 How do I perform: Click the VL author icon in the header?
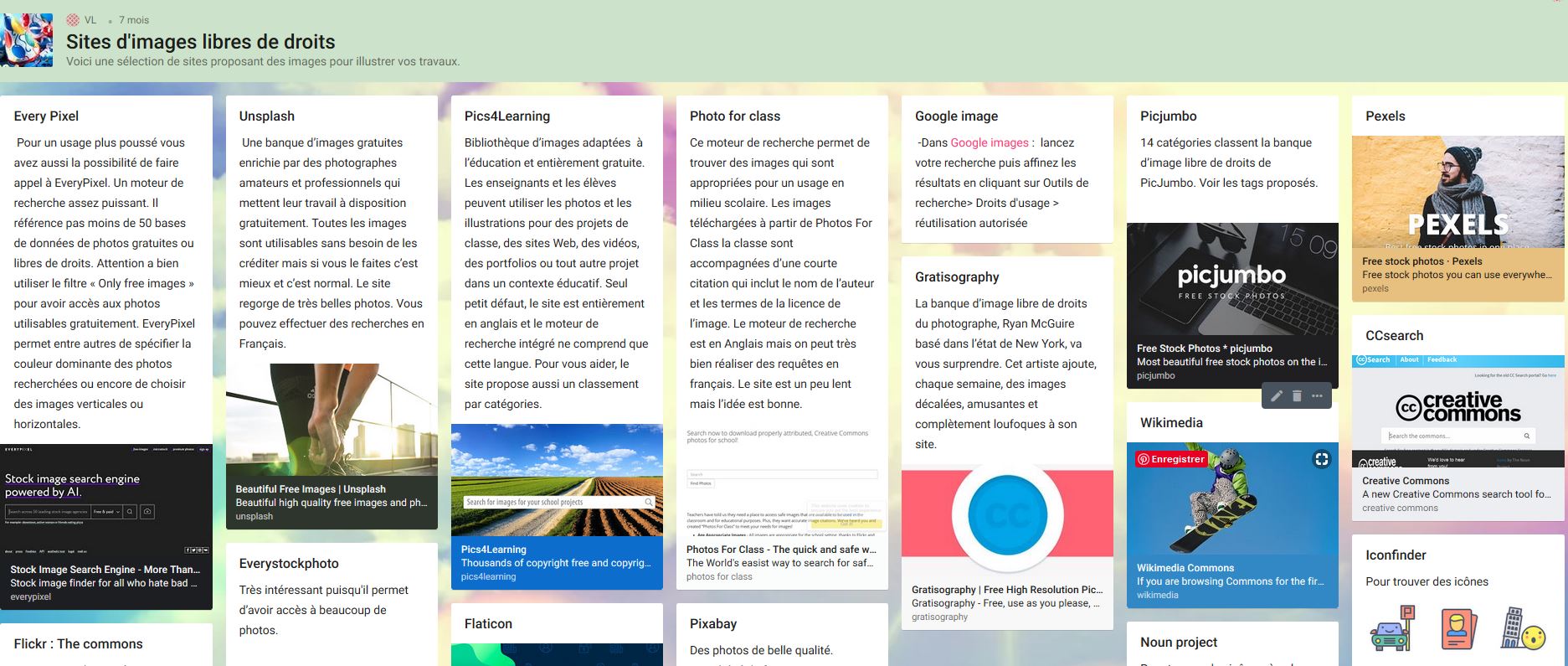pyautogui.click(x=73, y=20)
